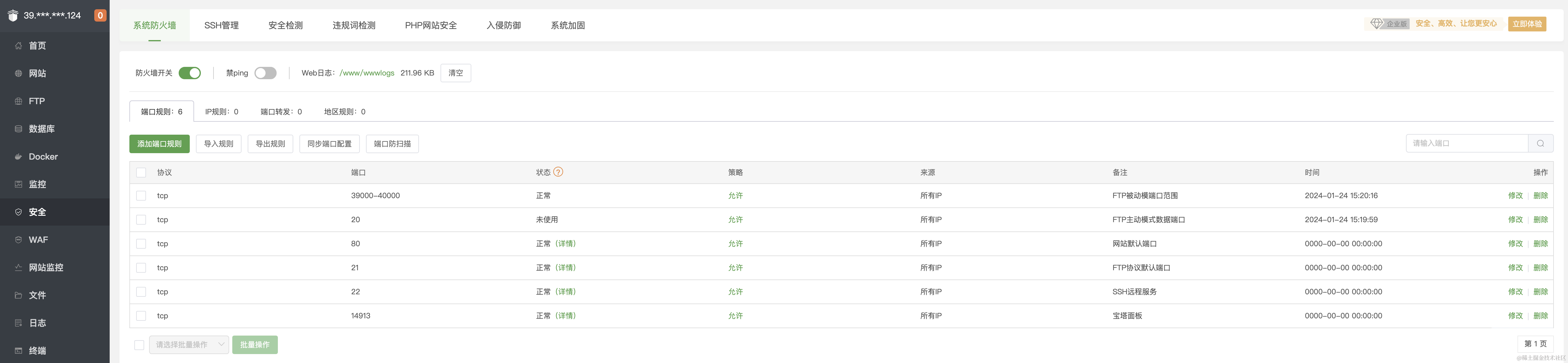Click the port search input field
Screen dimensions: 1568x363
(x=1467, y=144)
